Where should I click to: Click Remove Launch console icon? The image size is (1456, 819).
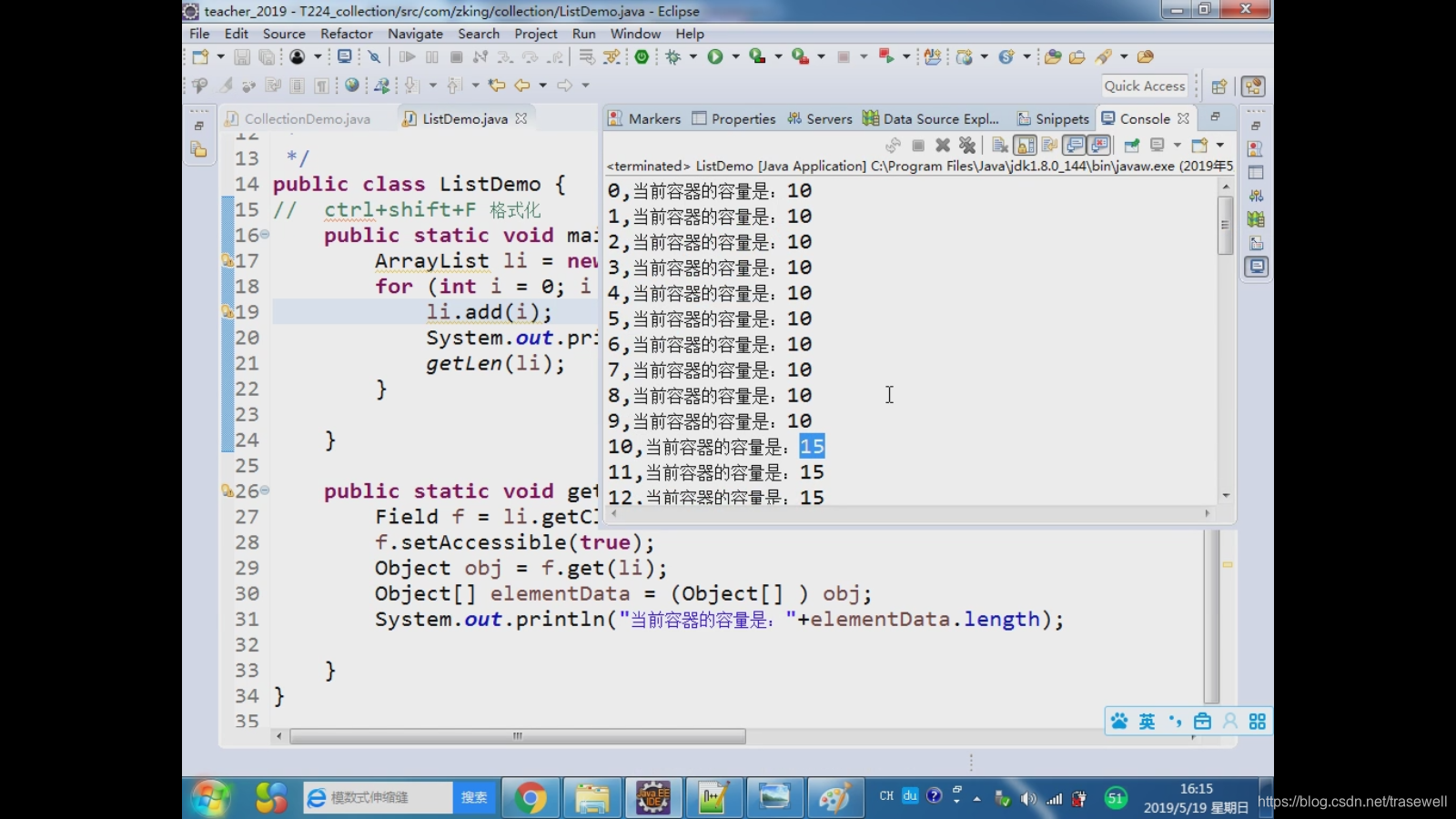(x=943, y=145)
